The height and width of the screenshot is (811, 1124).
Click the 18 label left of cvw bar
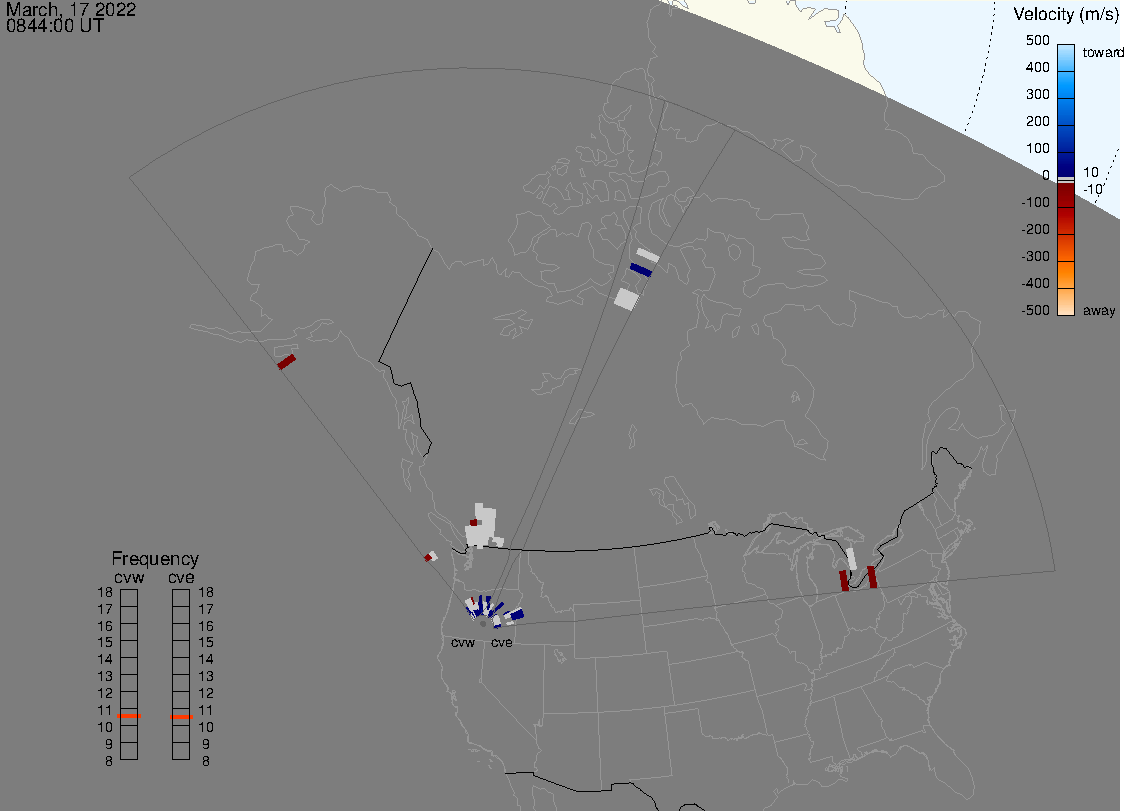coord(105,592)
